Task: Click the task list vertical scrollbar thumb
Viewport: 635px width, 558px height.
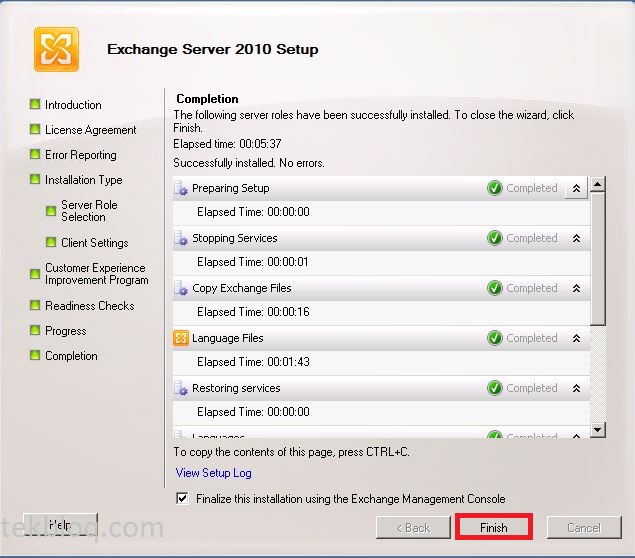Action: 598,258
